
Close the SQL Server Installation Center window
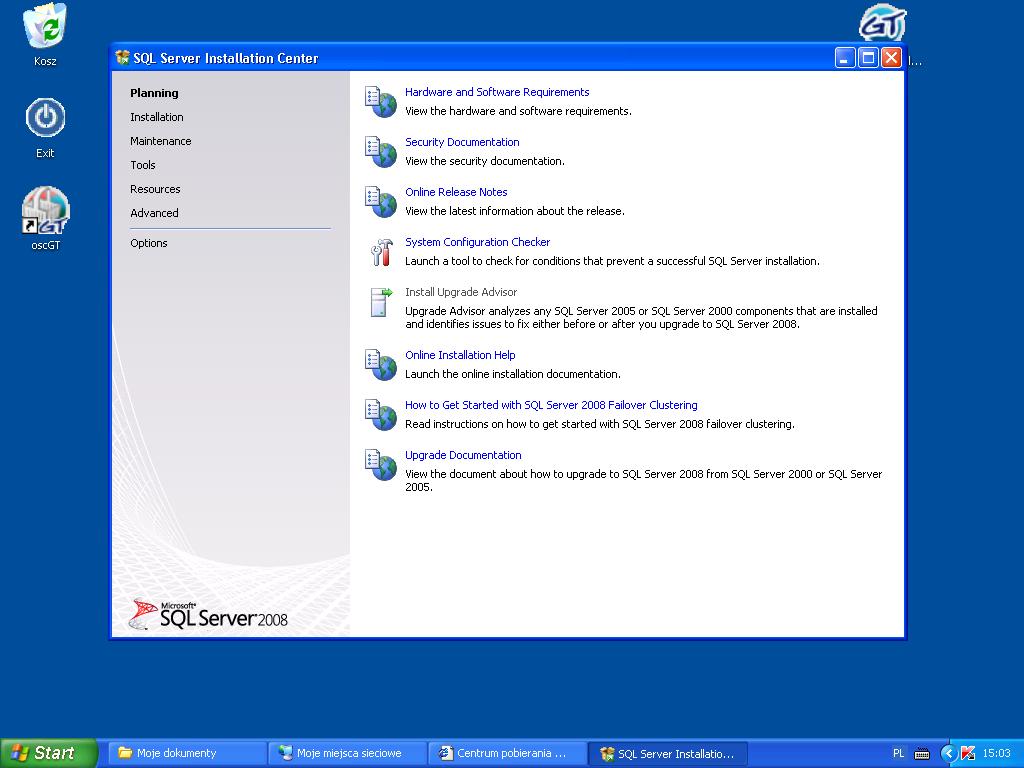(x=891, y=58)
